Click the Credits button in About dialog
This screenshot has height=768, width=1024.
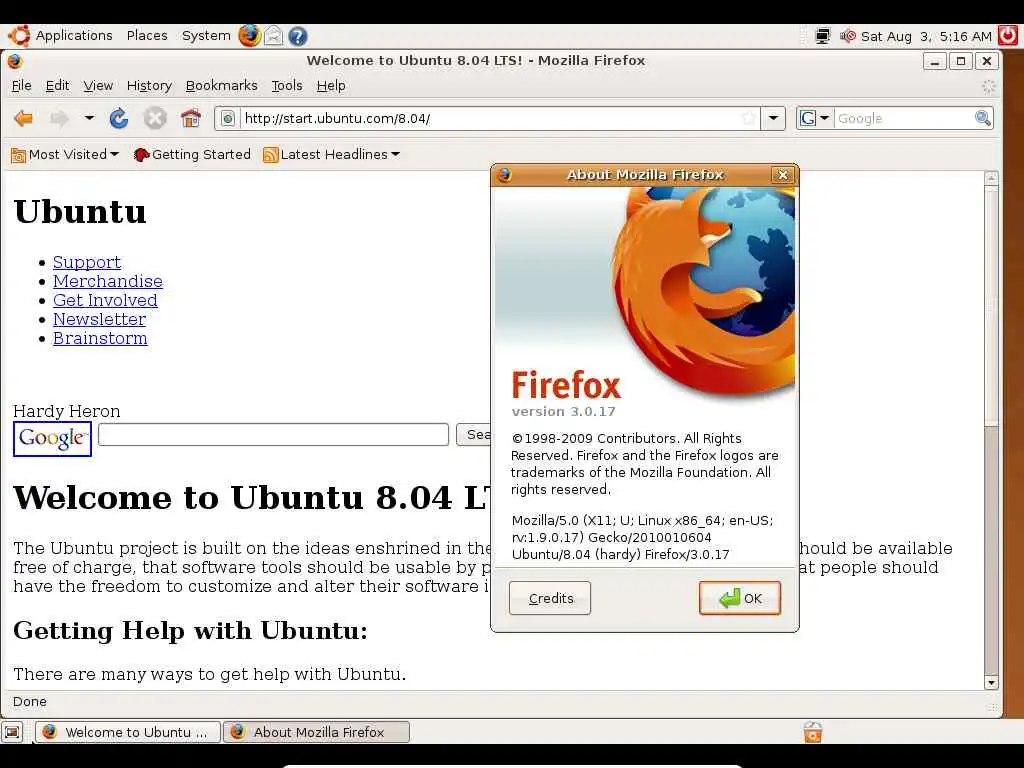[550, 598]
